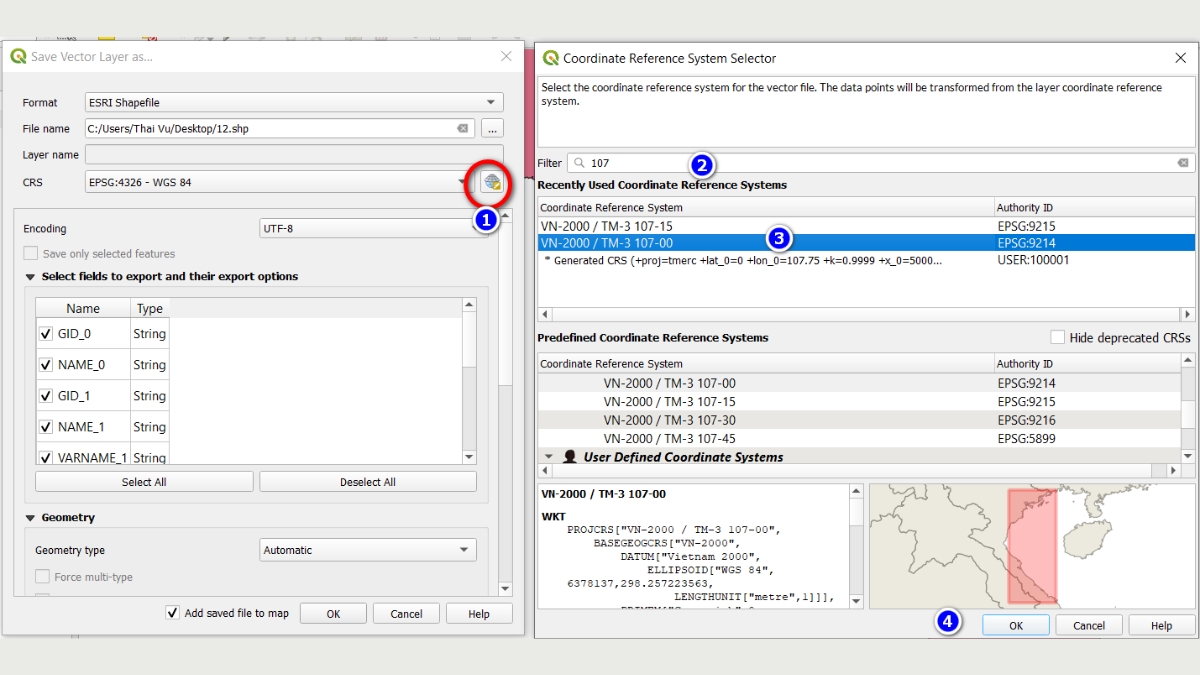Image resolution: width=1200 pixels, height=675 pixels.
Task: Close the Coordinate Reference System Selector
Action: click(x=1180, y=58)
